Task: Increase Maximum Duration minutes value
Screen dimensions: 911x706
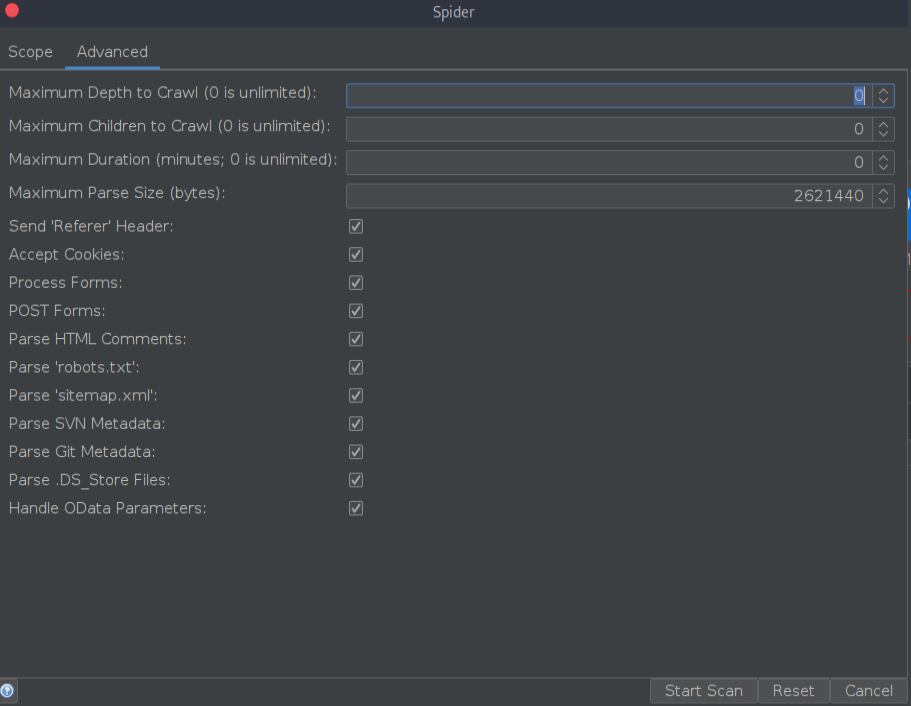Action: (x=883, y=157)
